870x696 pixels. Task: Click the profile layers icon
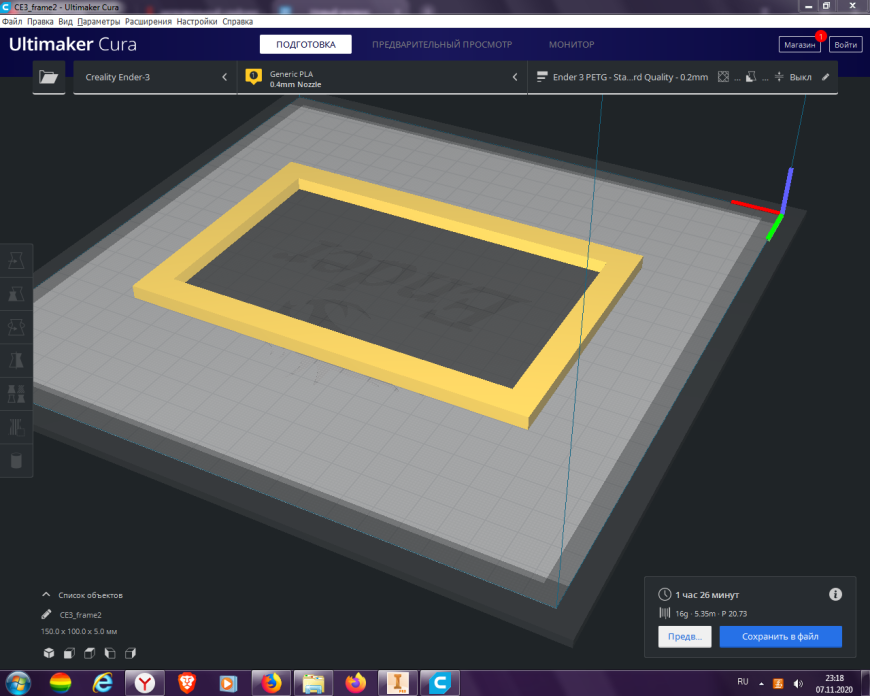tap(542, 77)
